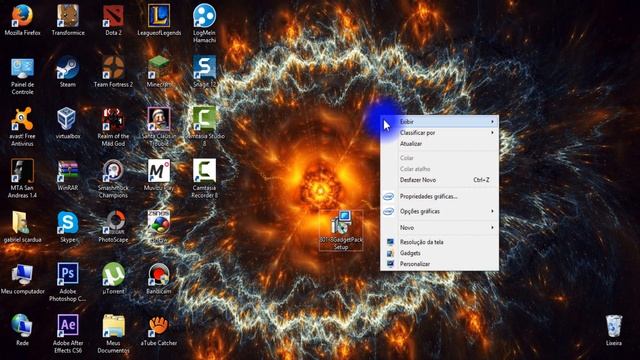Select the LogMeIn Hamachi icon
This screenshot has width=640, height=360.
pos(204,16)
